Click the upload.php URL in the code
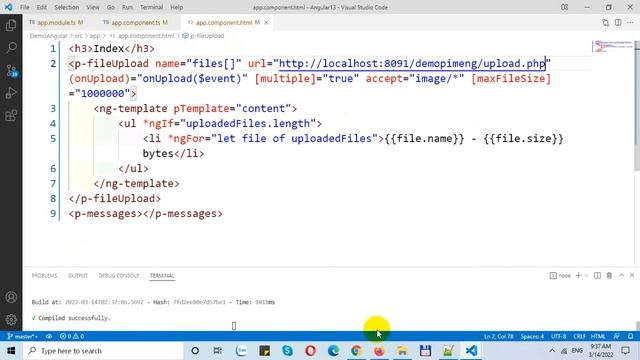 pyautogui.click(x=412, y=64)
